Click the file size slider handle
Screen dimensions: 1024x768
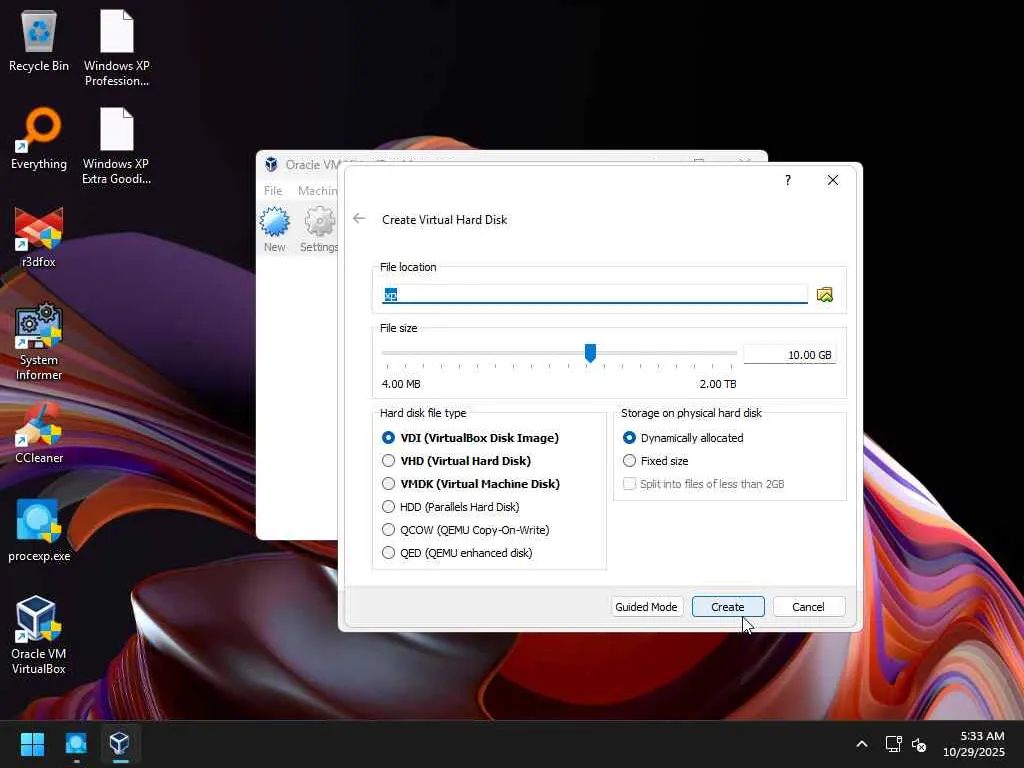(x=590, y=353)
